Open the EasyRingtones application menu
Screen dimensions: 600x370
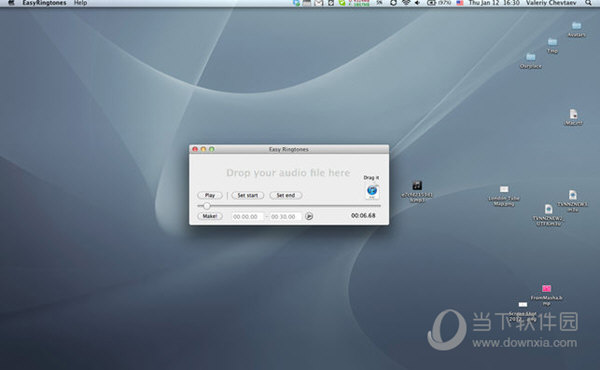(x=44, y=3)
